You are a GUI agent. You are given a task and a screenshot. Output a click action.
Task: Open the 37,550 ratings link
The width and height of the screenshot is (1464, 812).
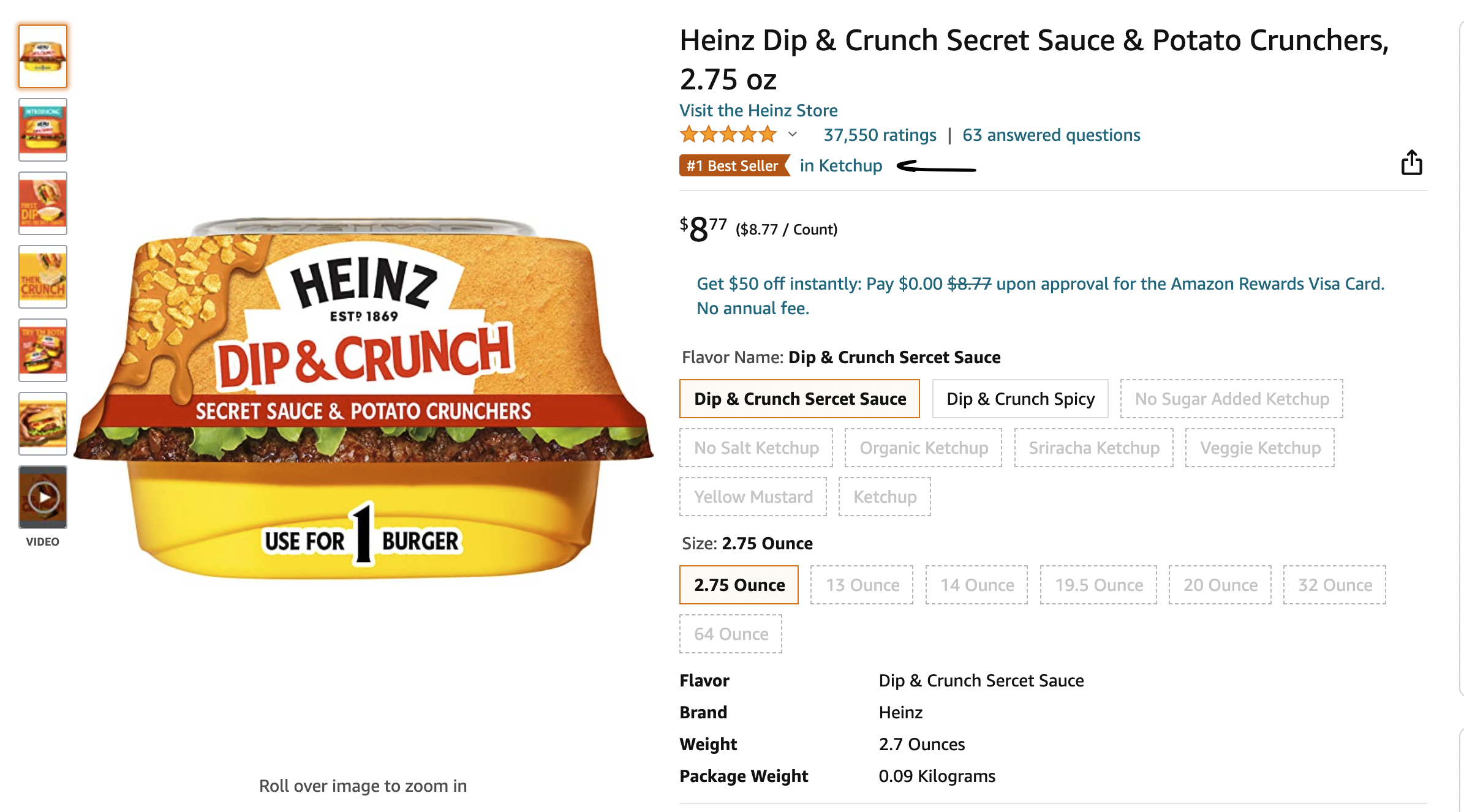880,135
